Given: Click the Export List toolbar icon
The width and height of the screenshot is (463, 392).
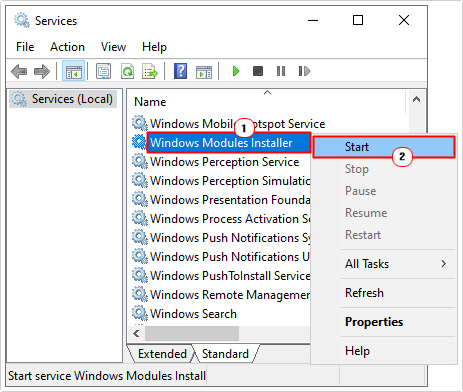Looking at the screenshot, I should [x=150, y=71].
